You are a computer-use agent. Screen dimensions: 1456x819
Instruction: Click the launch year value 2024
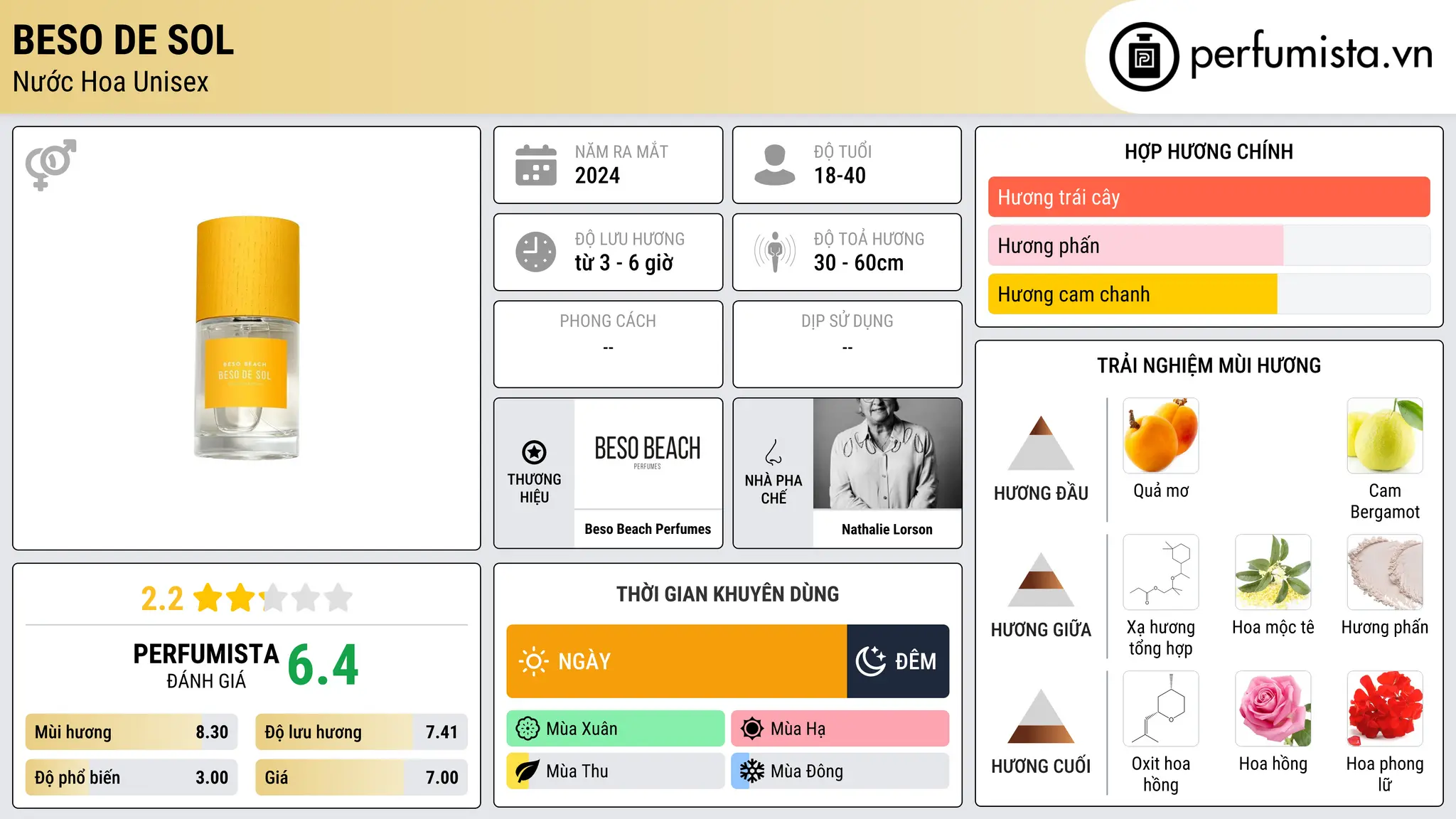[597, 176]
